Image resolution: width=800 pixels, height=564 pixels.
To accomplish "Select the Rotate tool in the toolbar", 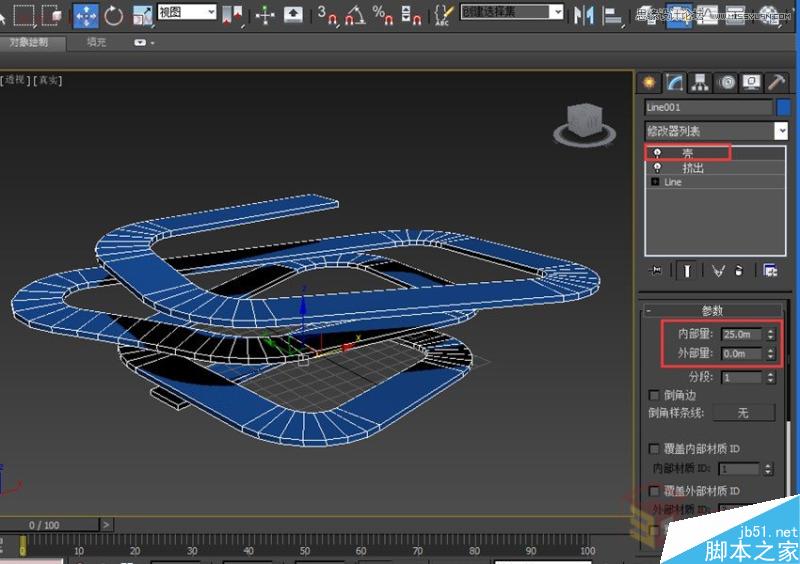I will tap(114, 15).
